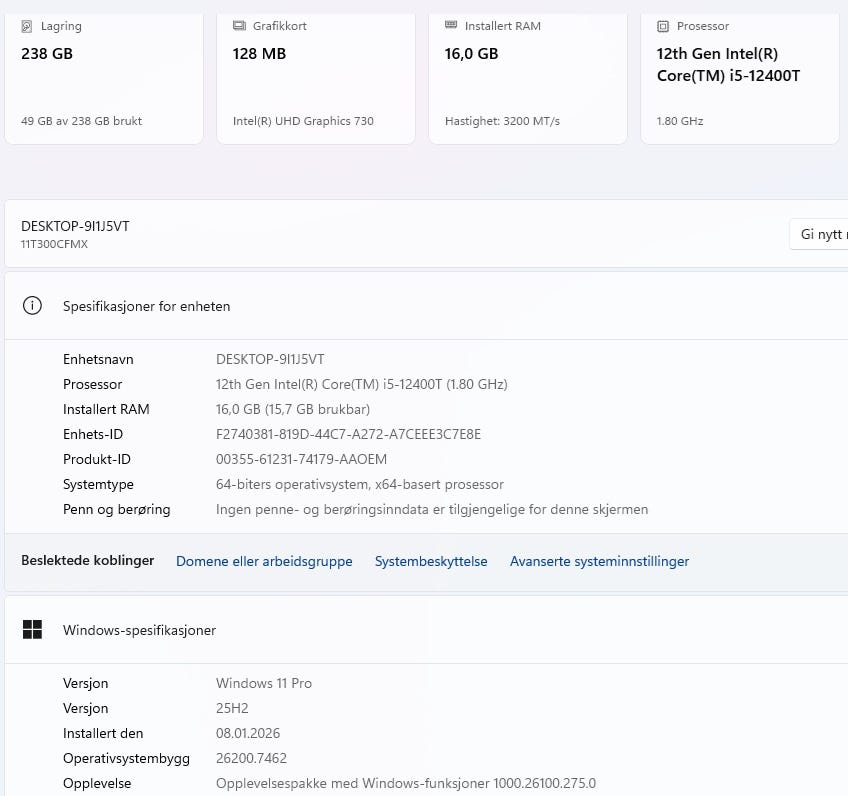Click Intel(R) UHD Graphics 730 text in Grafikkort card
The image size is (848, 796).
[x=303, y=121]
